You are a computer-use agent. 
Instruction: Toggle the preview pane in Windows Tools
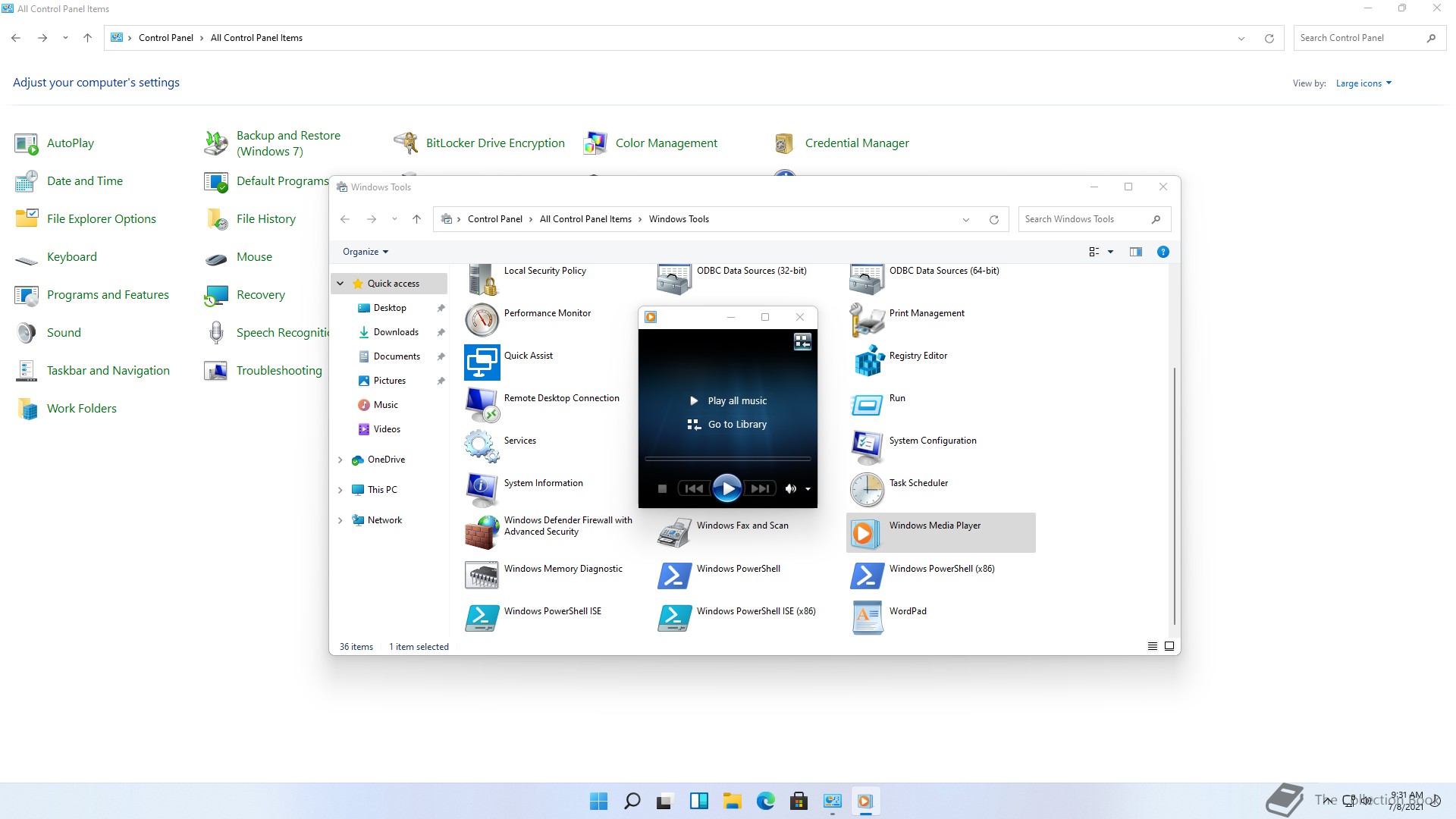pos(1135,252)
